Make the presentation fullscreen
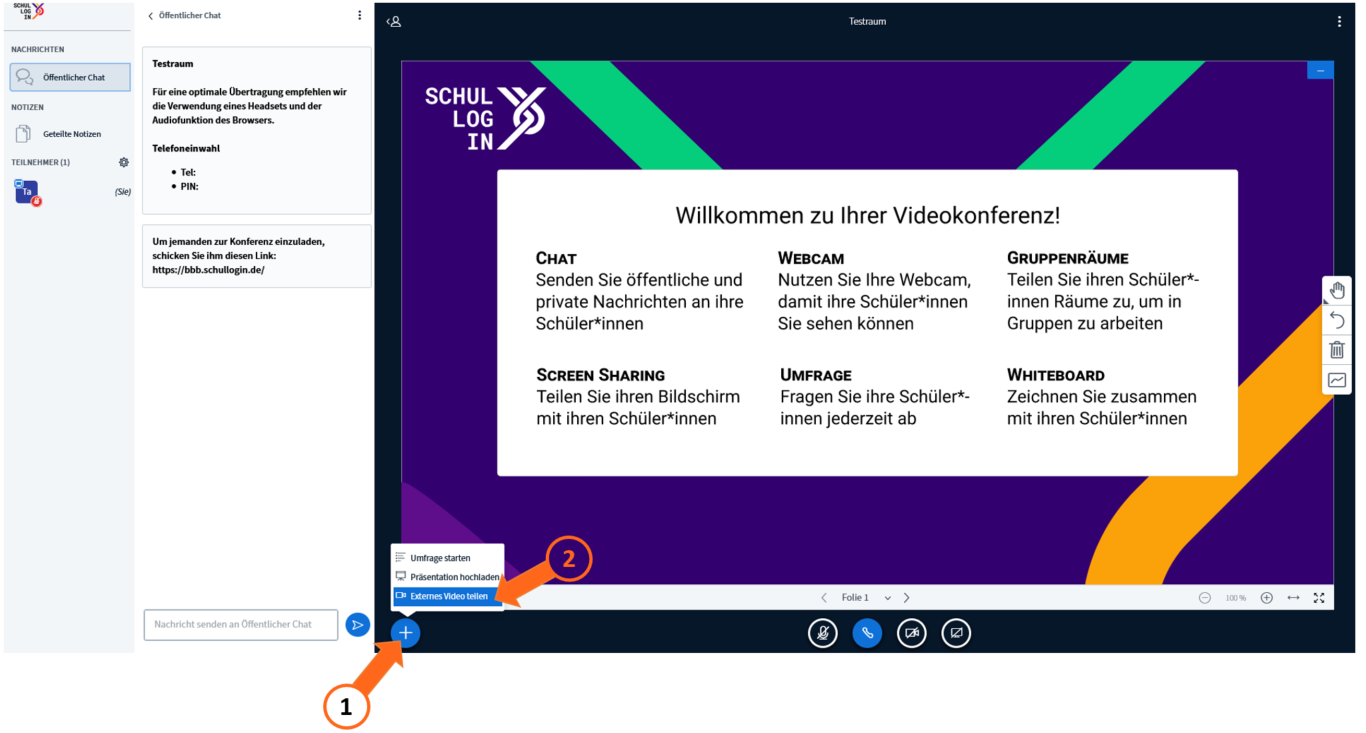1366x733 pixels. pos(1319,598)
